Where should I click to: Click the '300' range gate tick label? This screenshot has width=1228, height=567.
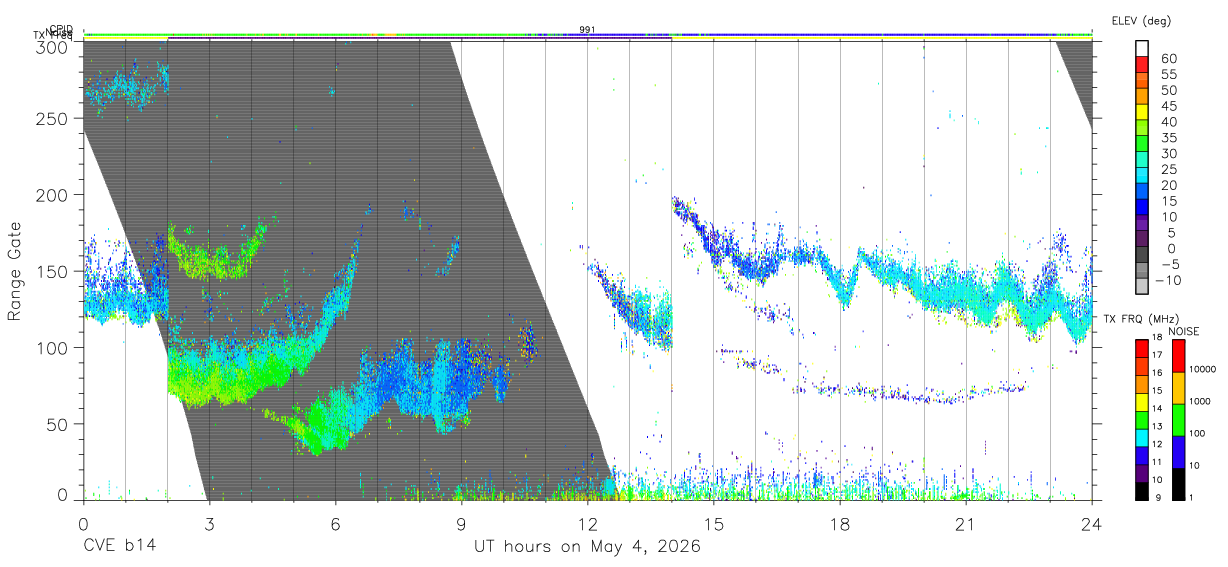tap(52, 47)
